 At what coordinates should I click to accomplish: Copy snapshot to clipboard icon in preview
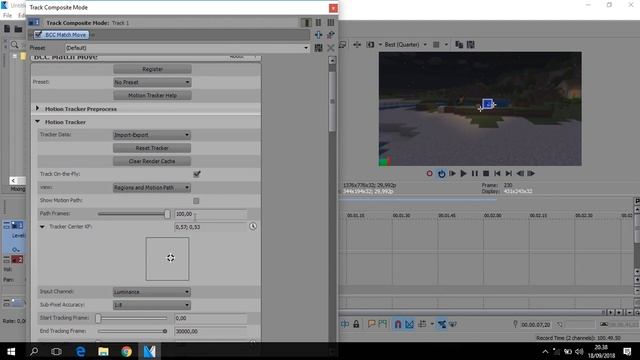[x=459, y=44]
